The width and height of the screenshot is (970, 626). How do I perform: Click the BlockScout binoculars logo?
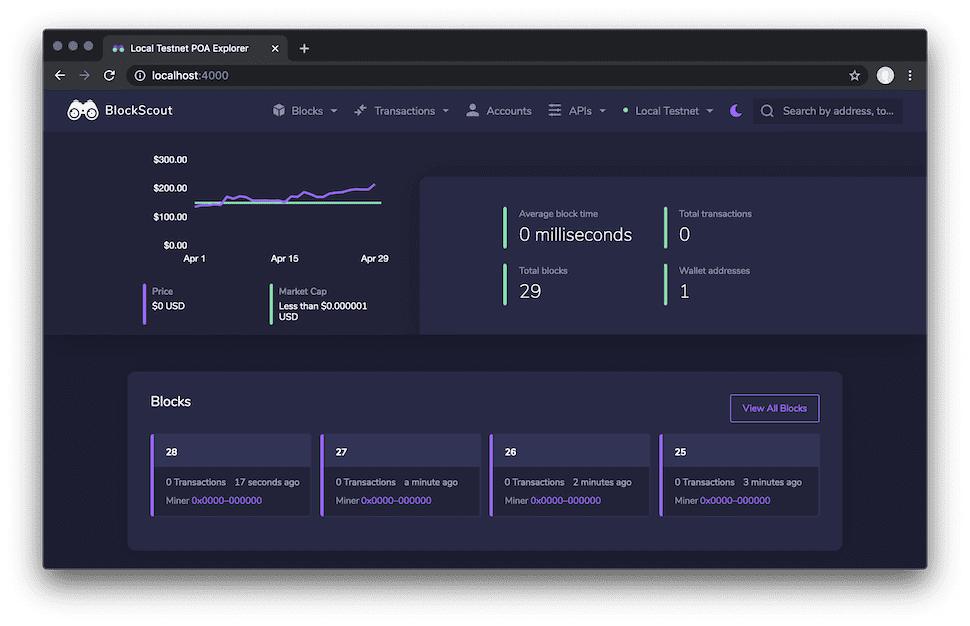coord(82,111)
